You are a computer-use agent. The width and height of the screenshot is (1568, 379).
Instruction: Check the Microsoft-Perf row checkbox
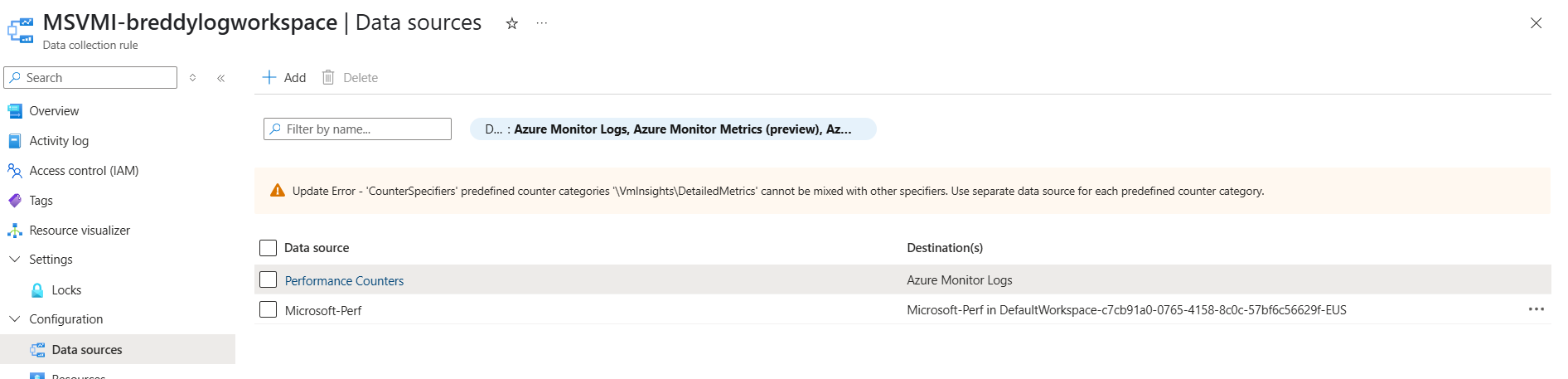click(x=268, y=309)
